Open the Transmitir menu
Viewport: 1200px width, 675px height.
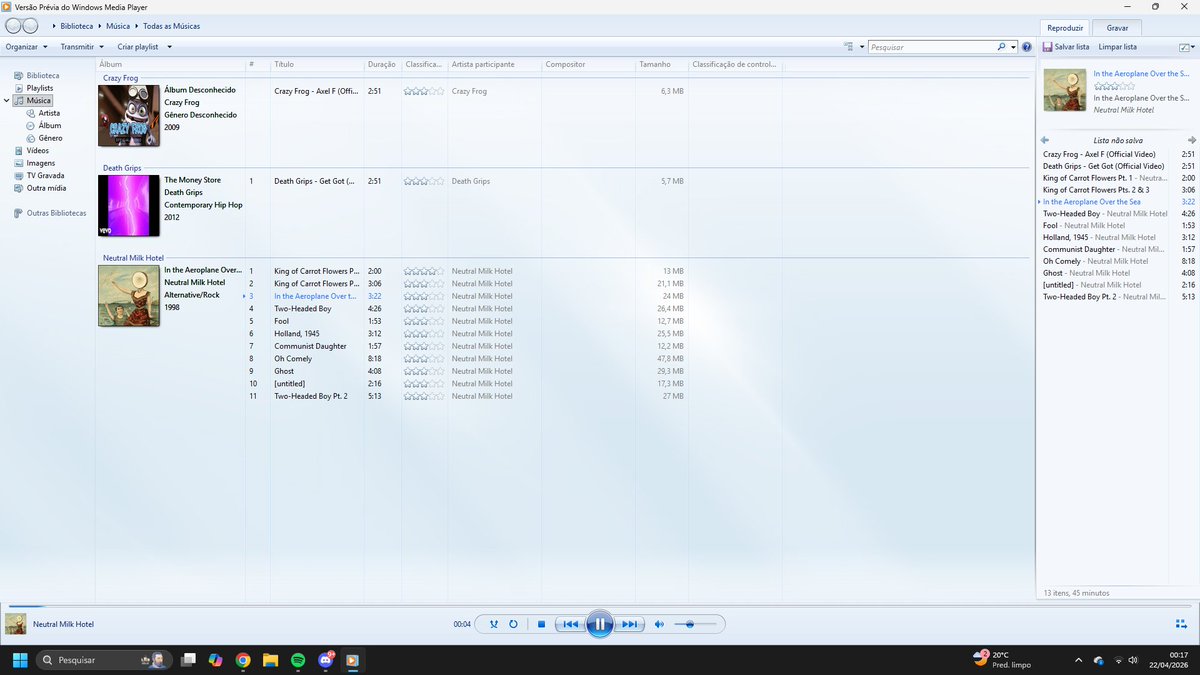82,47
